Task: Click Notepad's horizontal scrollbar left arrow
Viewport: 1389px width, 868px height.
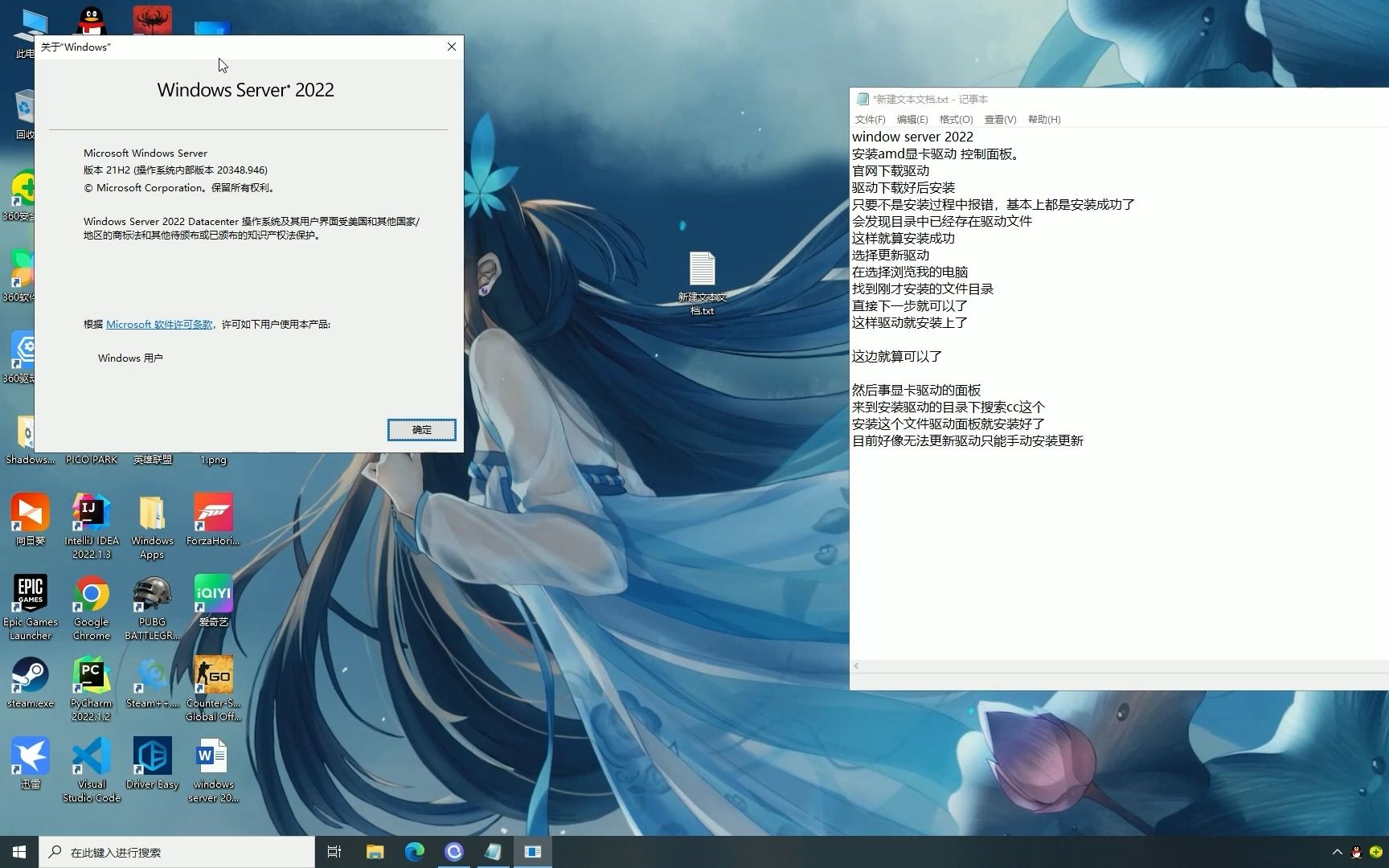Action: pos(857,665)
